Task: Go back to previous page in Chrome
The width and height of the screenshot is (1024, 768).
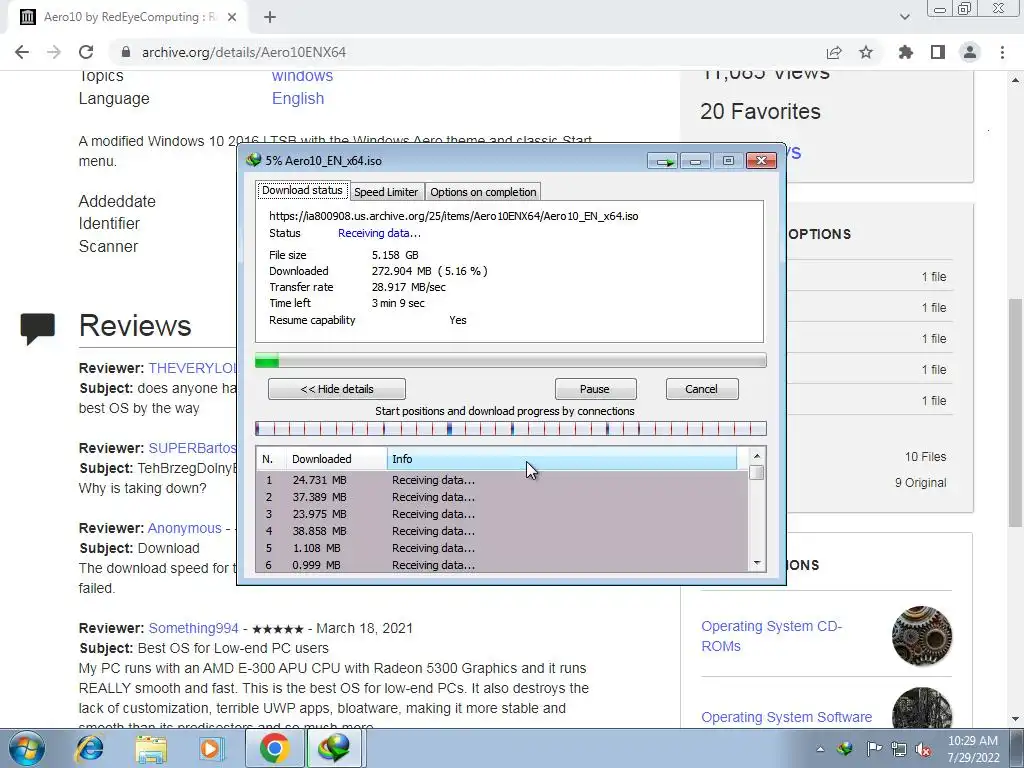Action: coord(22,52)
